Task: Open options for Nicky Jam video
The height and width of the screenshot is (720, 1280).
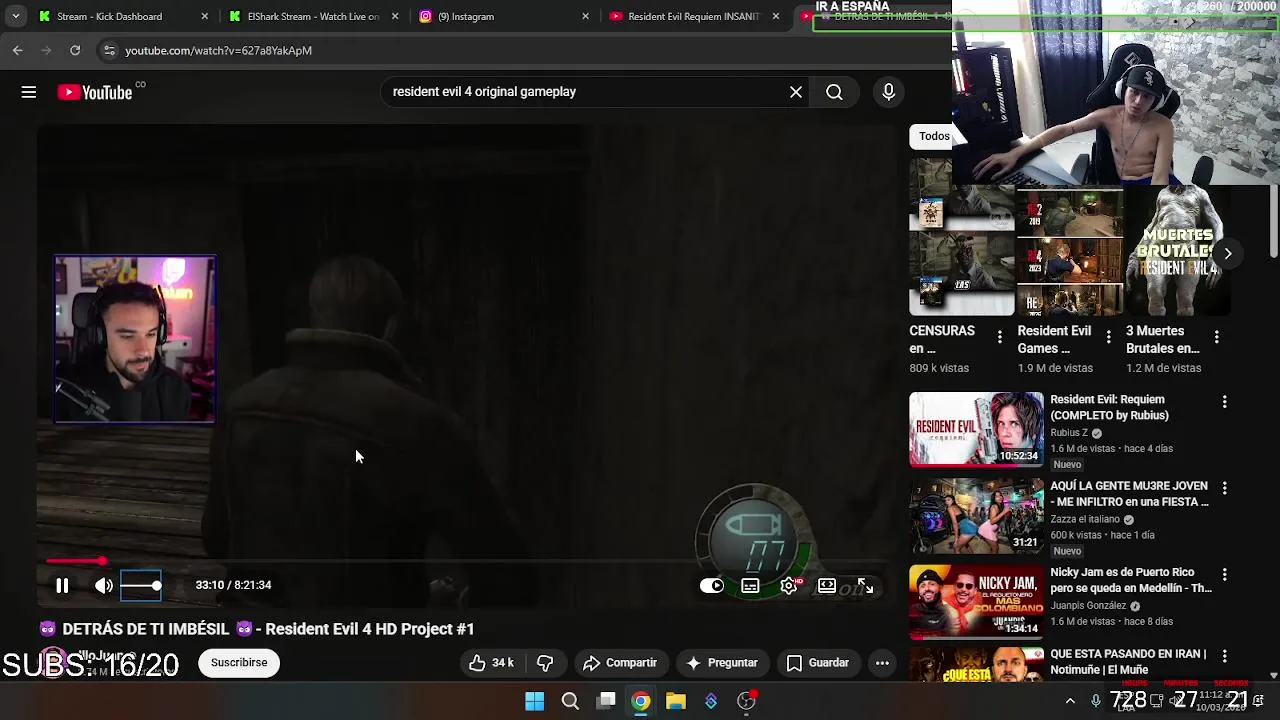Action: (x=1225, y=575)
